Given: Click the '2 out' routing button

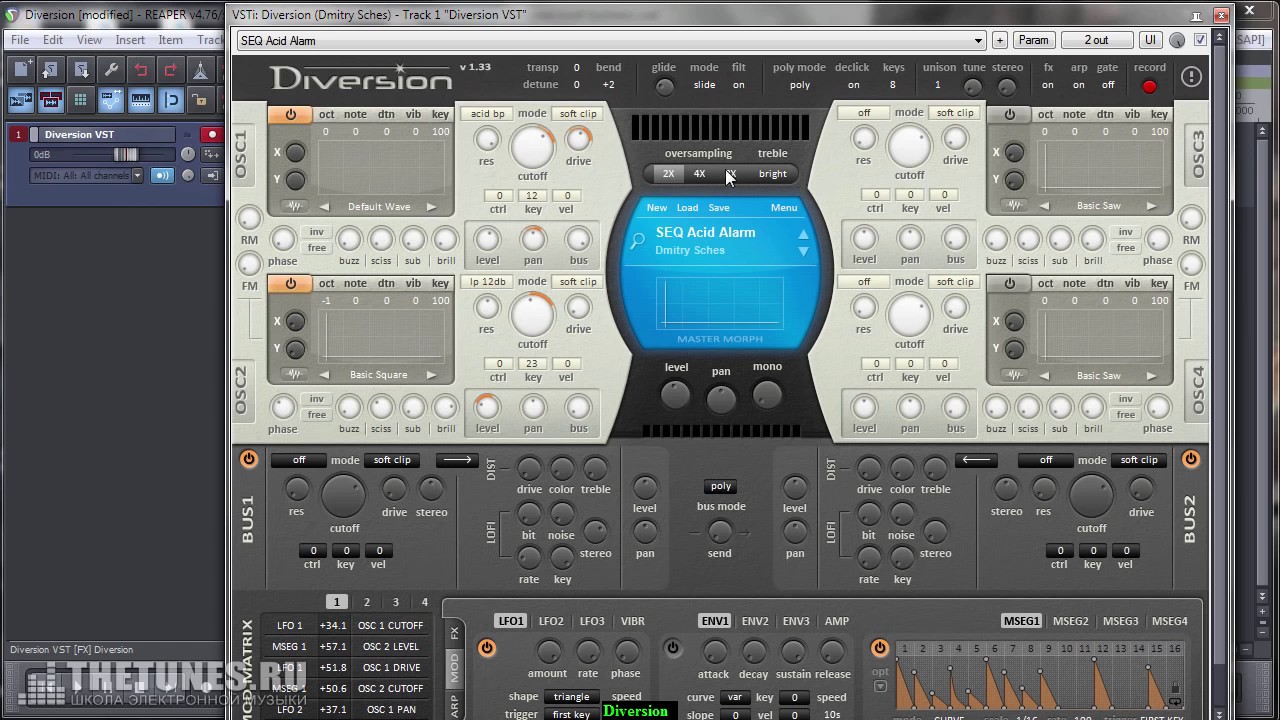Looking at the screenshot, I should coord(1096,40).
